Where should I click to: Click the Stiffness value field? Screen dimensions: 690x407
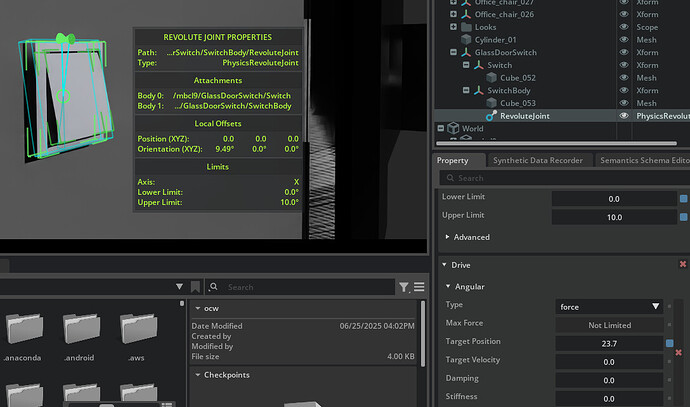[609, 399]
